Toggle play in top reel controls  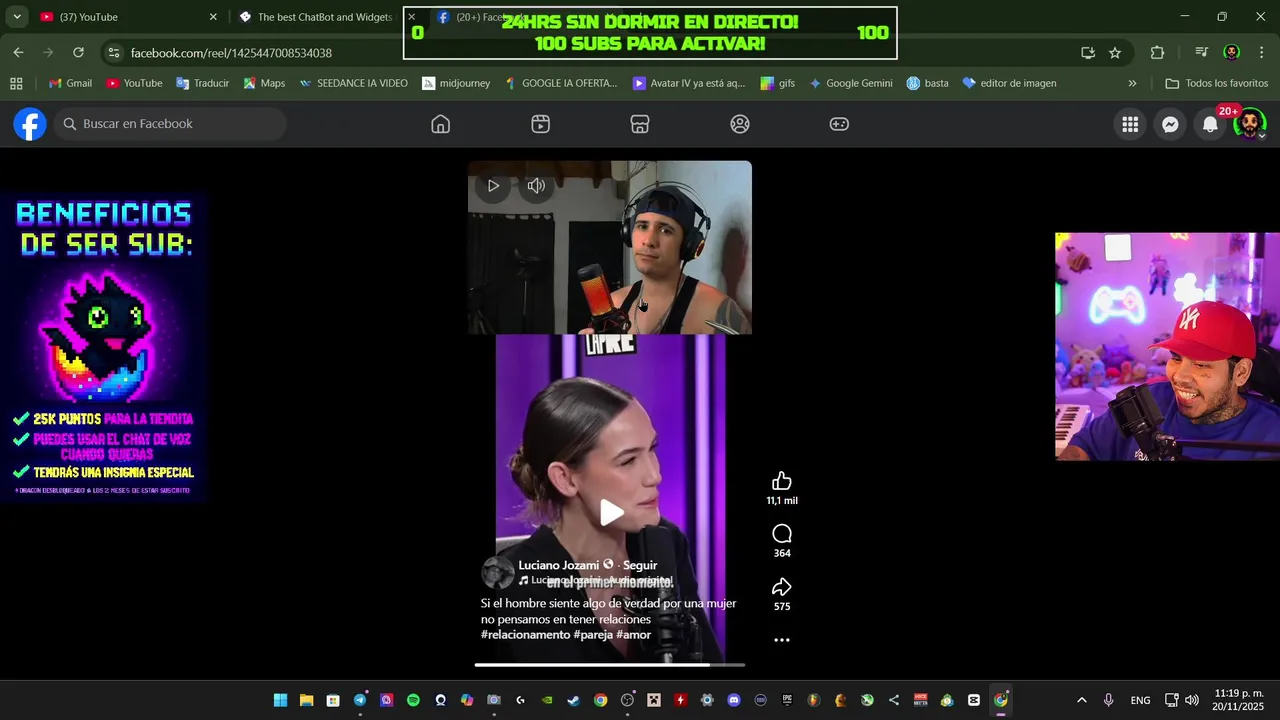pos(493,186)
